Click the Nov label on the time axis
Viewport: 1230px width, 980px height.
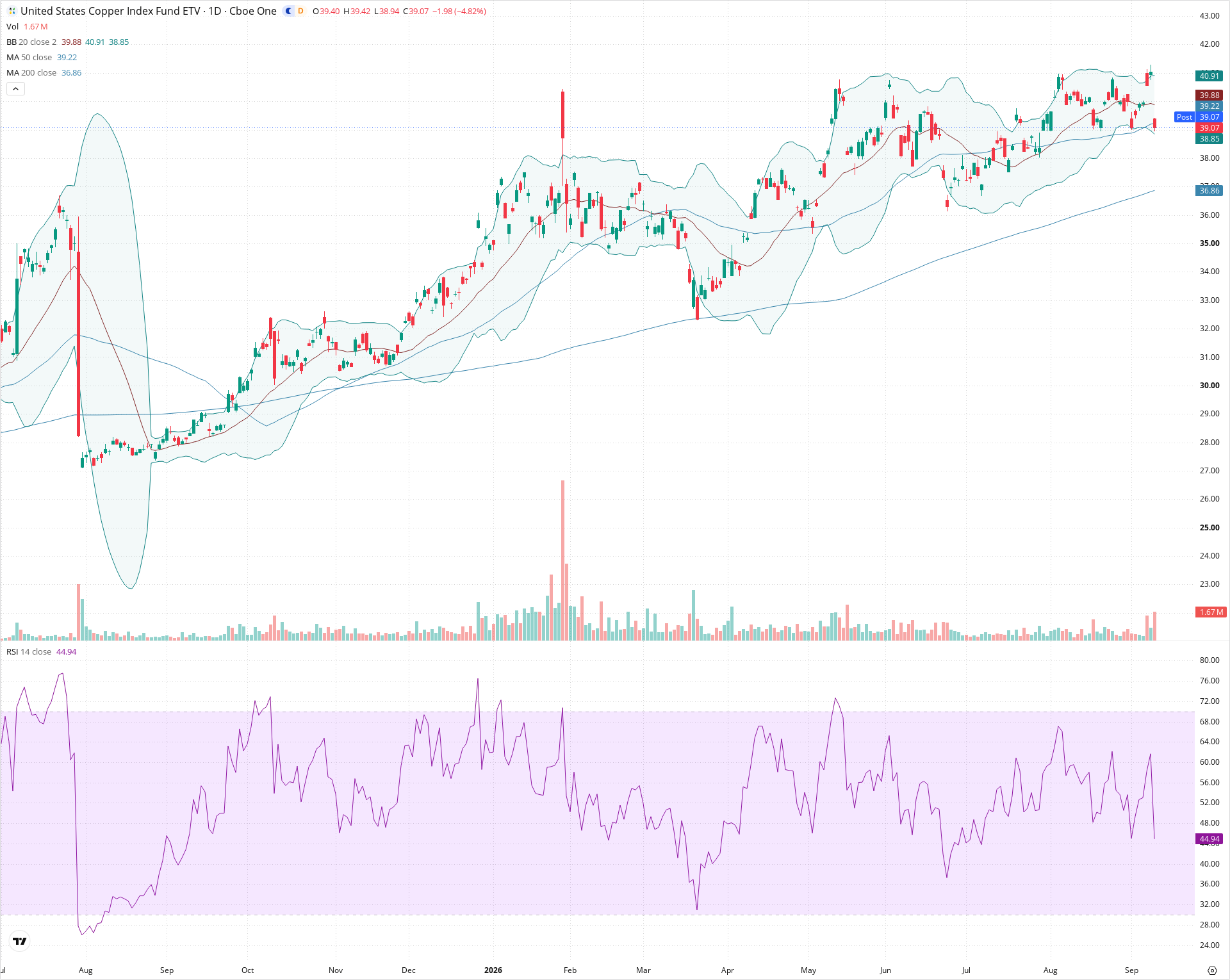tap(336, 970)
